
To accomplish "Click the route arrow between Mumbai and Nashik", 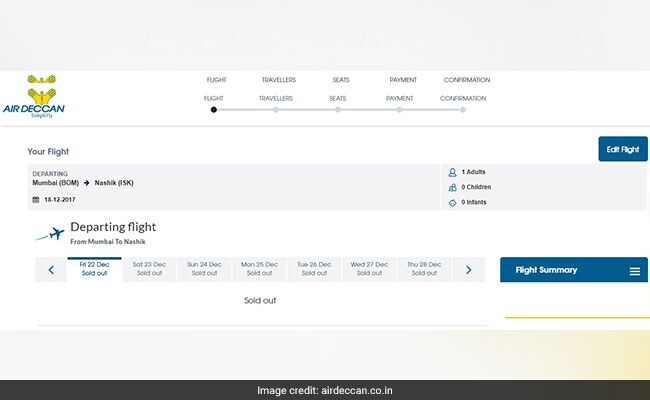I will [x=87, y=183].
